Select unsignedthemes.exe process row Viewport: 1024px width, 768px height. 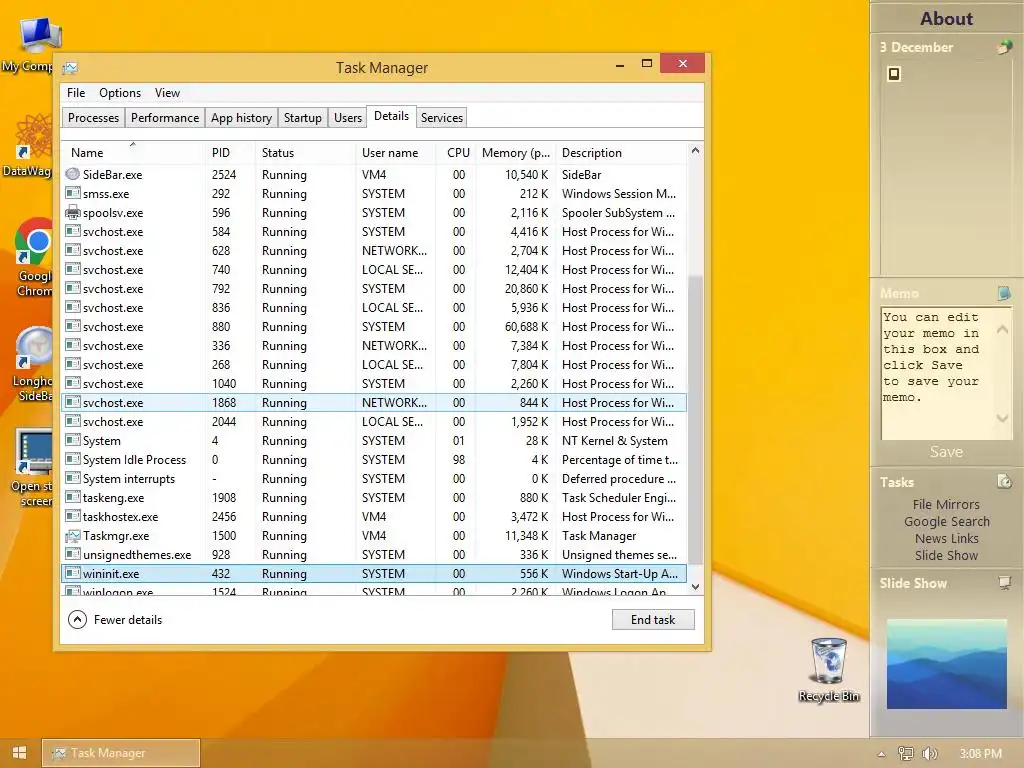click(374, 554)
